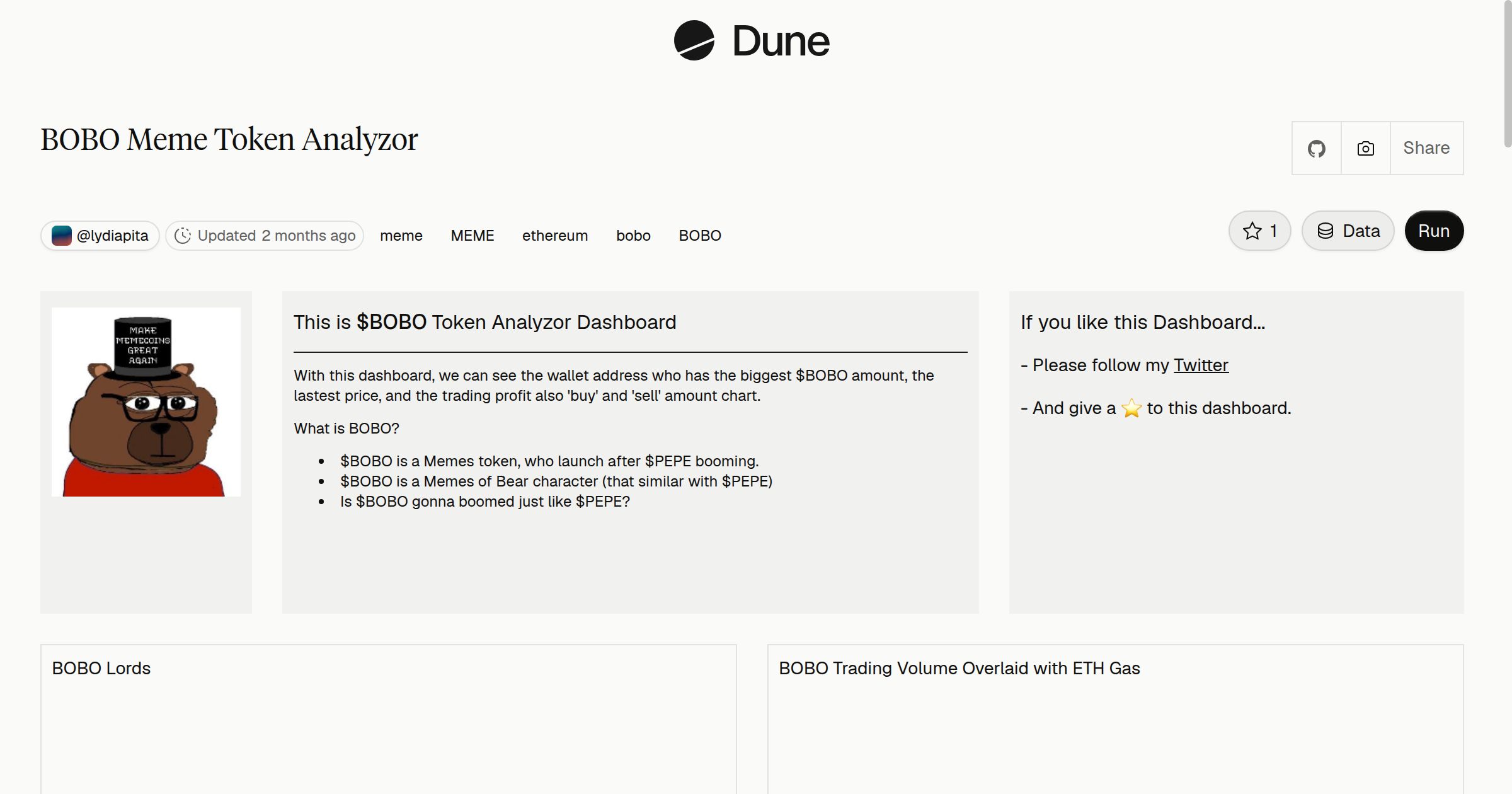
Task: Follow the Twitter link
Action: point(1201,365)
